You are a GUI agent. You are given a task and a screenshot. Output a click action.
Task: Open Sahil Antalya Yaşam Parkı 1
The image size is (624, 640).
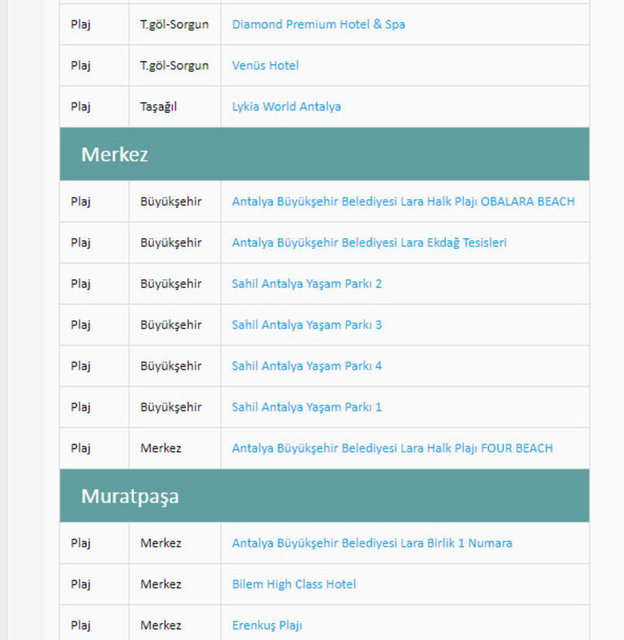pos(306,407)
